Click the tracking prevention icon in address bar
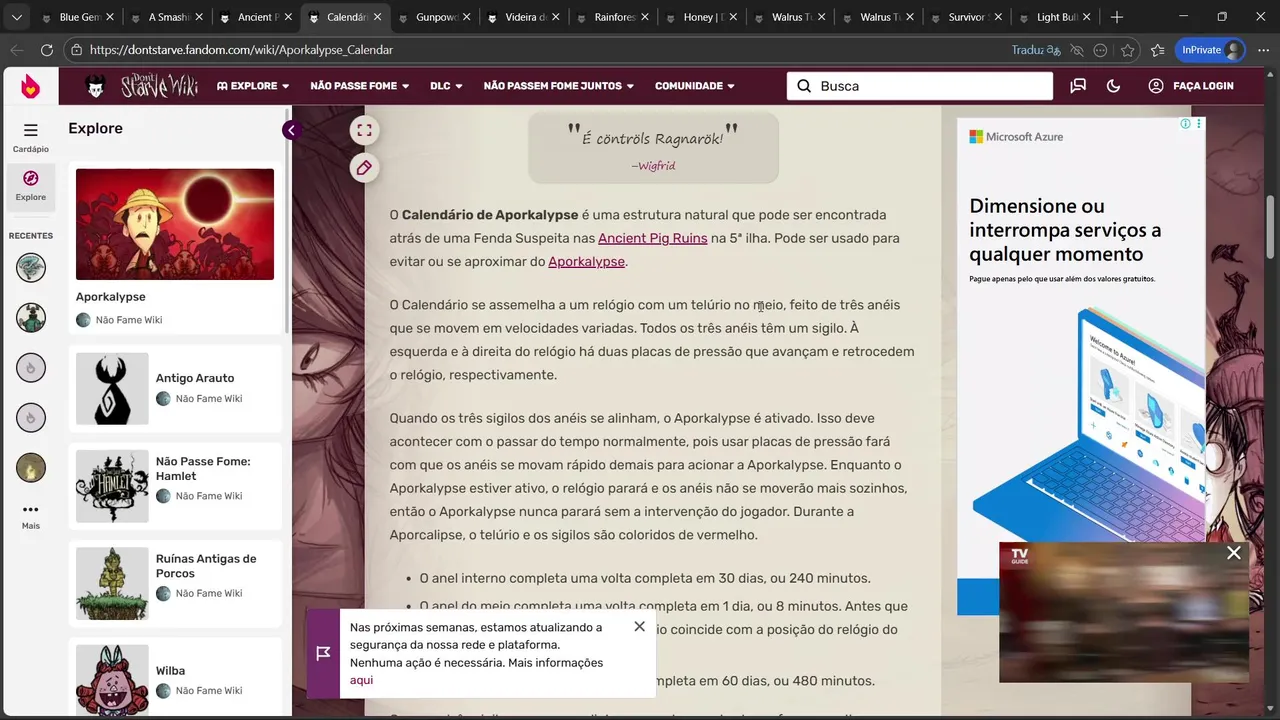This screenshot has width=1280, height=720. pyautogui.click(x=1077, y=50)
